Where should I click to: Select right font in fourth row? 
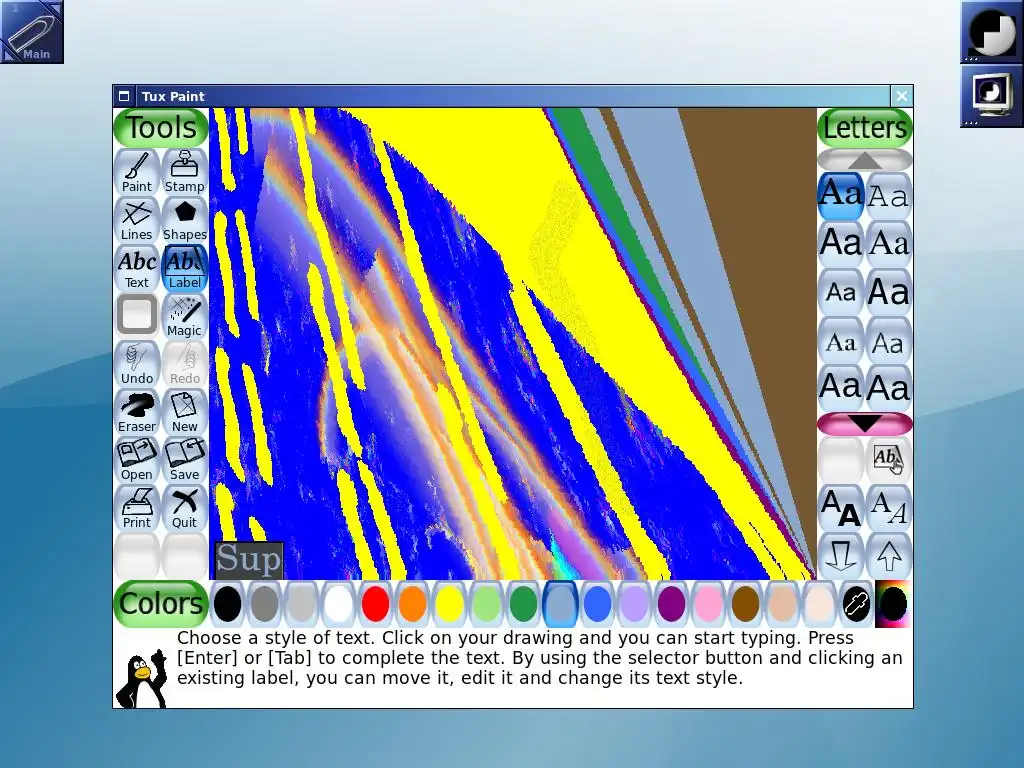coord(888,340)
